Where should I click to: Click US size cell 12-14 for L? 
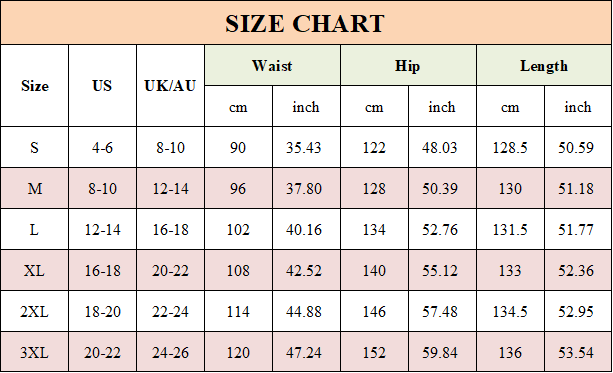(x=102, y=230)
